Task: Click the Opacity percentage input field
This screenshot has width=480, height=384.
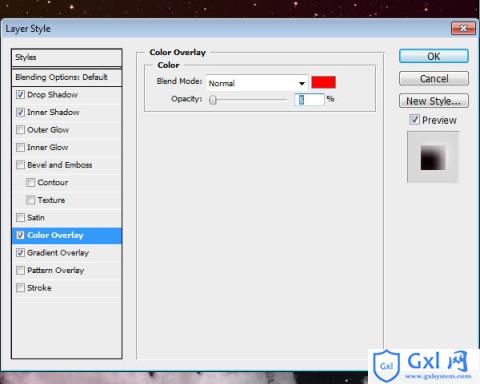Action: pyautogui.click(x=310, y=99)
